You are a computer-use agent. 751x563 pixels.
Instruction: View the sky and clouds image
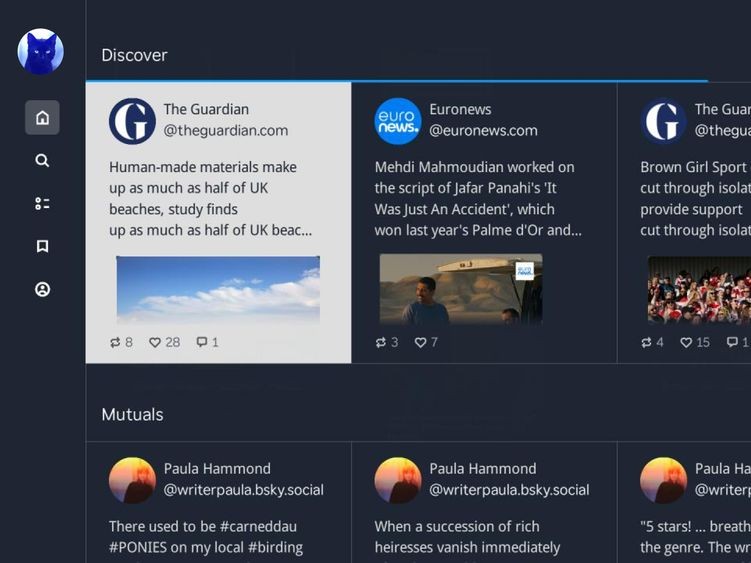click(218, 289)
